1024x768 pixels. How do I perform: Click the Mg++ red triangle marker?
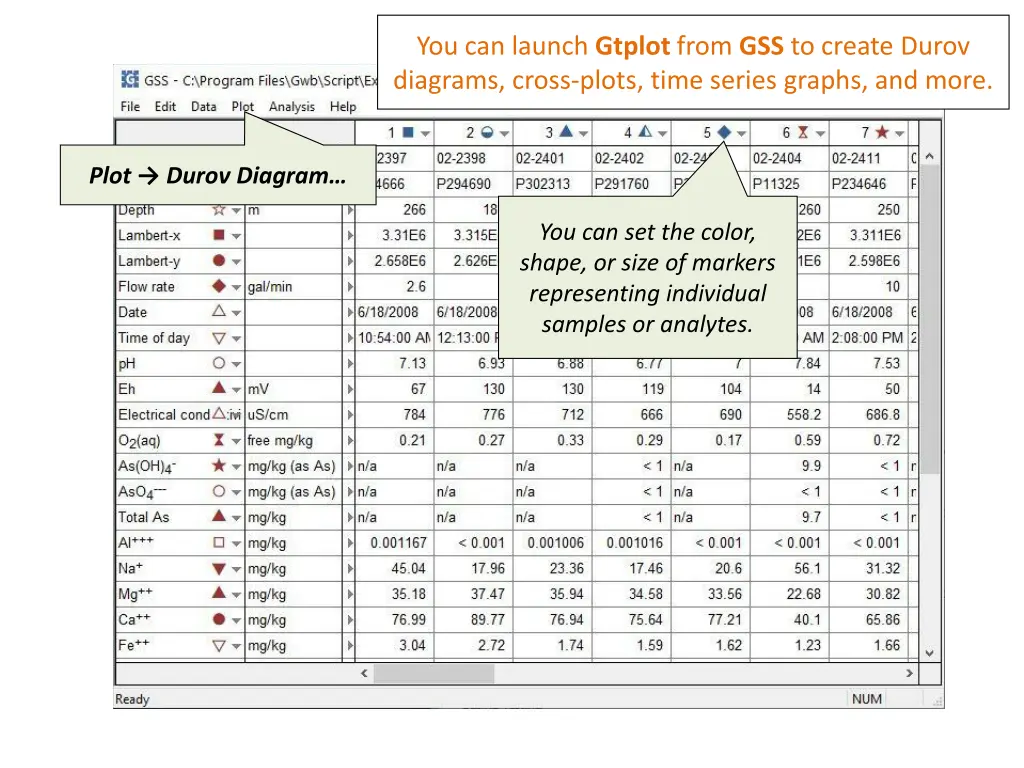219,593
